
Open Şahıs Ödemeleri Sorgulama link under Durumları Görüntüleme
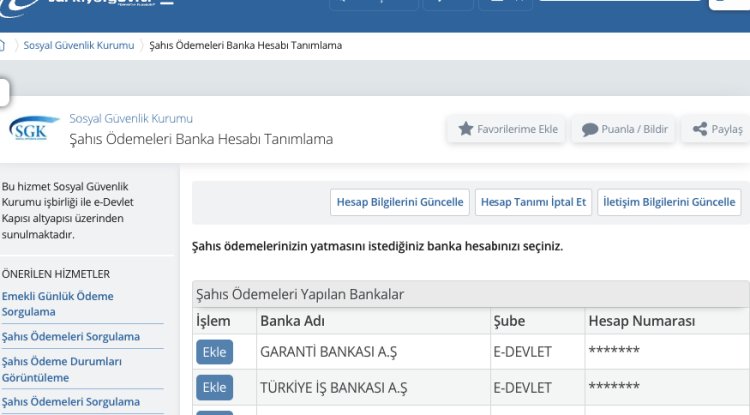[71, 402]
